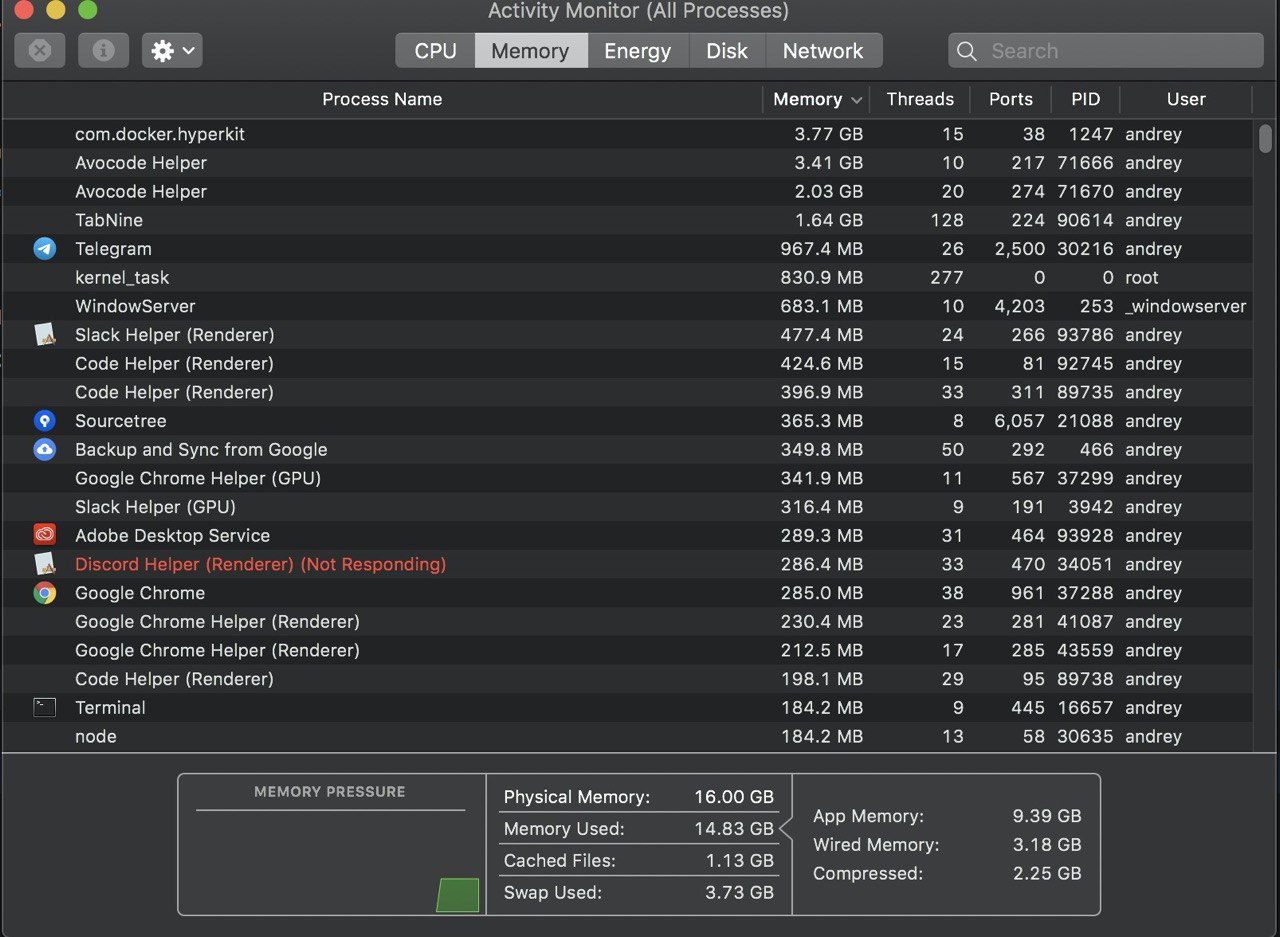Select the Adobe Desktop Service name
The image size is (1280, 937).
pyautogui.click(x=172, y=536)
